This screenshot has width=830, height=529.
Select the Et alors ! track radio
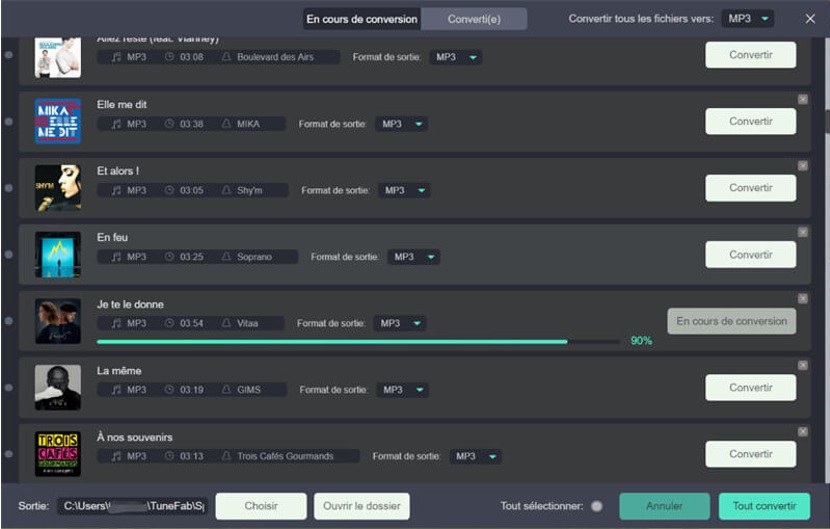8,187
